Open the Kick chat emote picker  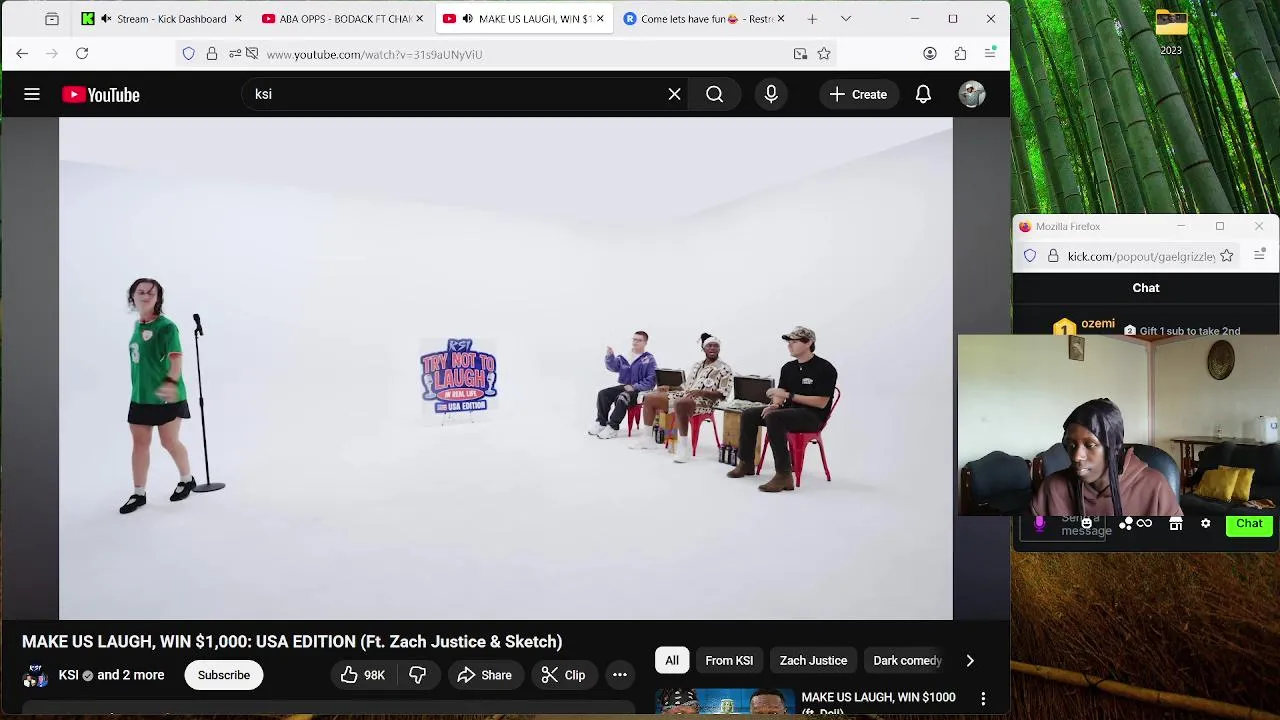pos(1087,523)
